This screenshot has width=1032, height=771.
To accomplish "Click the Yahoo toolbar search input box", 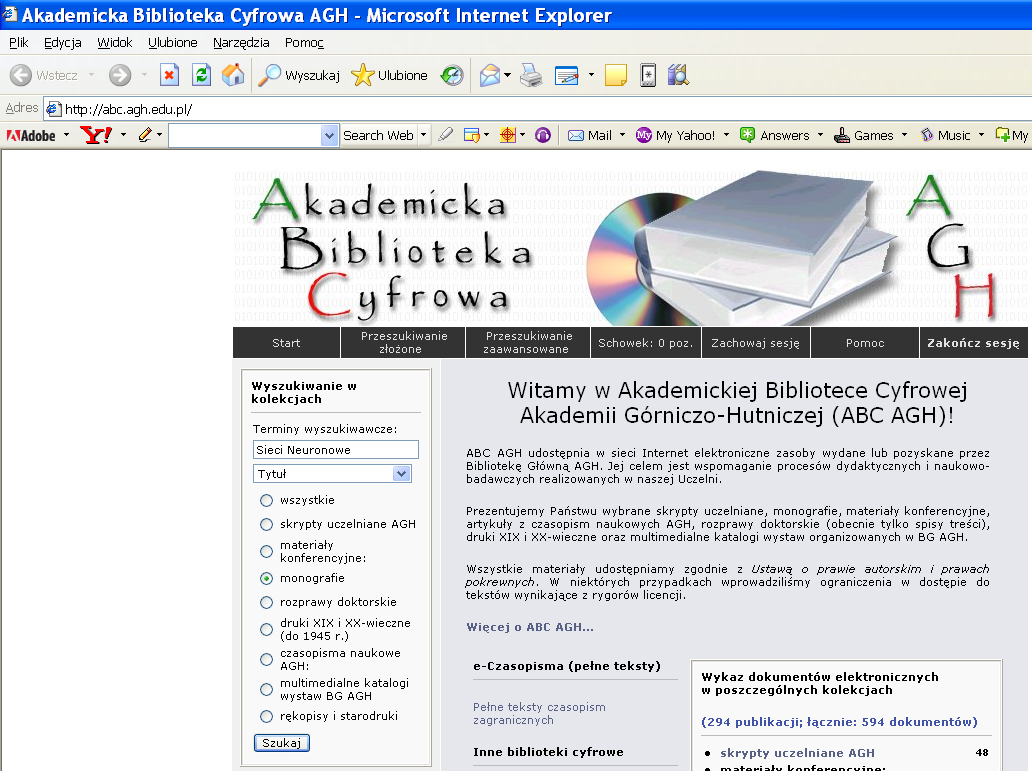I will (x=245, y=136).
